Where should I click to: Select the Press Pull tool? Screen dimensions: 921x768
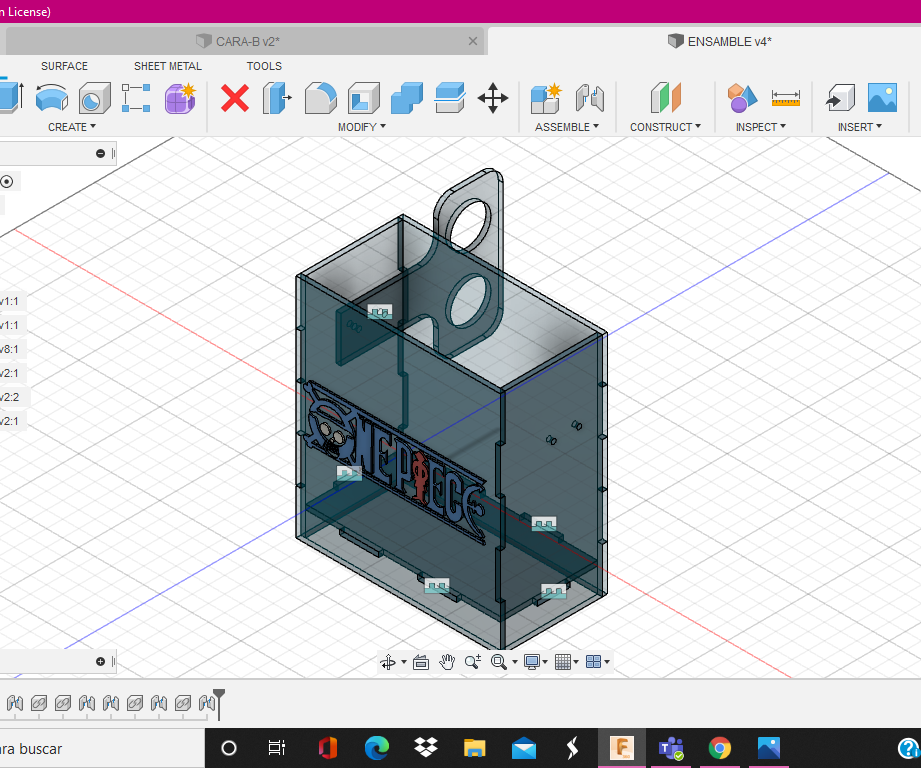coord(276,98)
